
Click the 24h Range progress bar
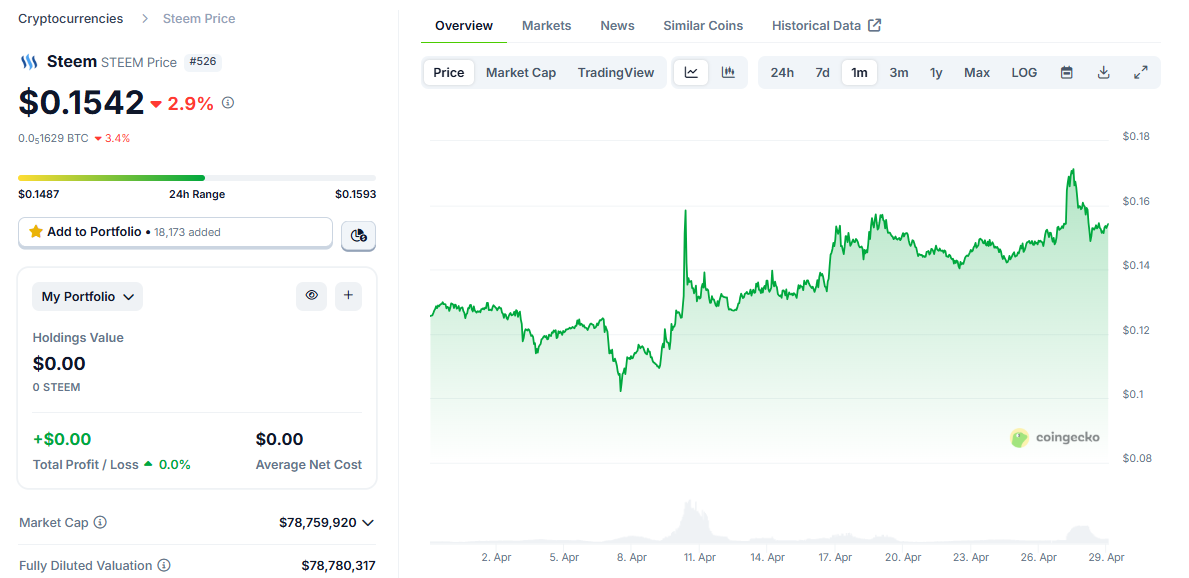click(197, 178)
